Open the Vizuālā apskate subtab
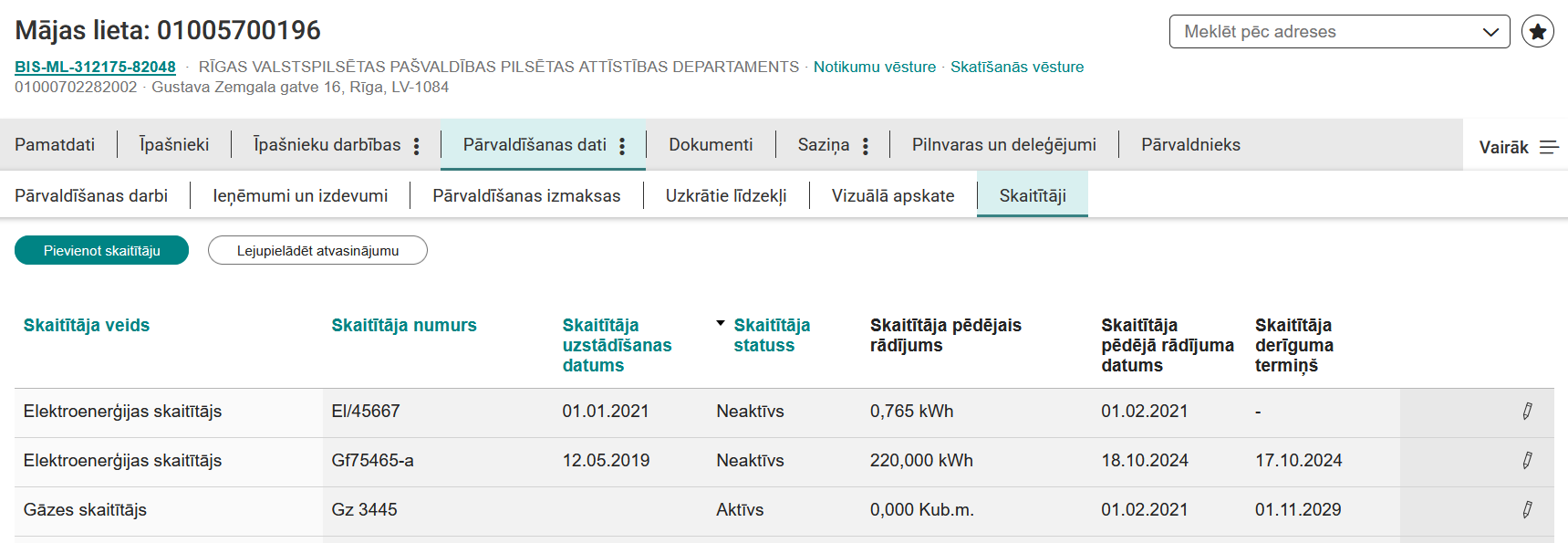Viewport: 1568px width, 543px height. click(893, 195)
